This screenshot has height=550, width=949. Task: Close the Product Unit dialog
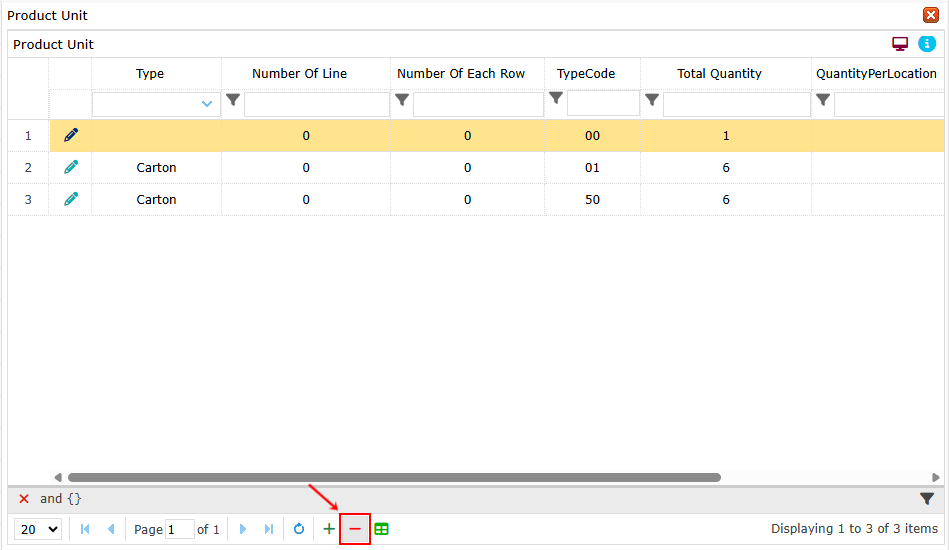click(930, 15)
